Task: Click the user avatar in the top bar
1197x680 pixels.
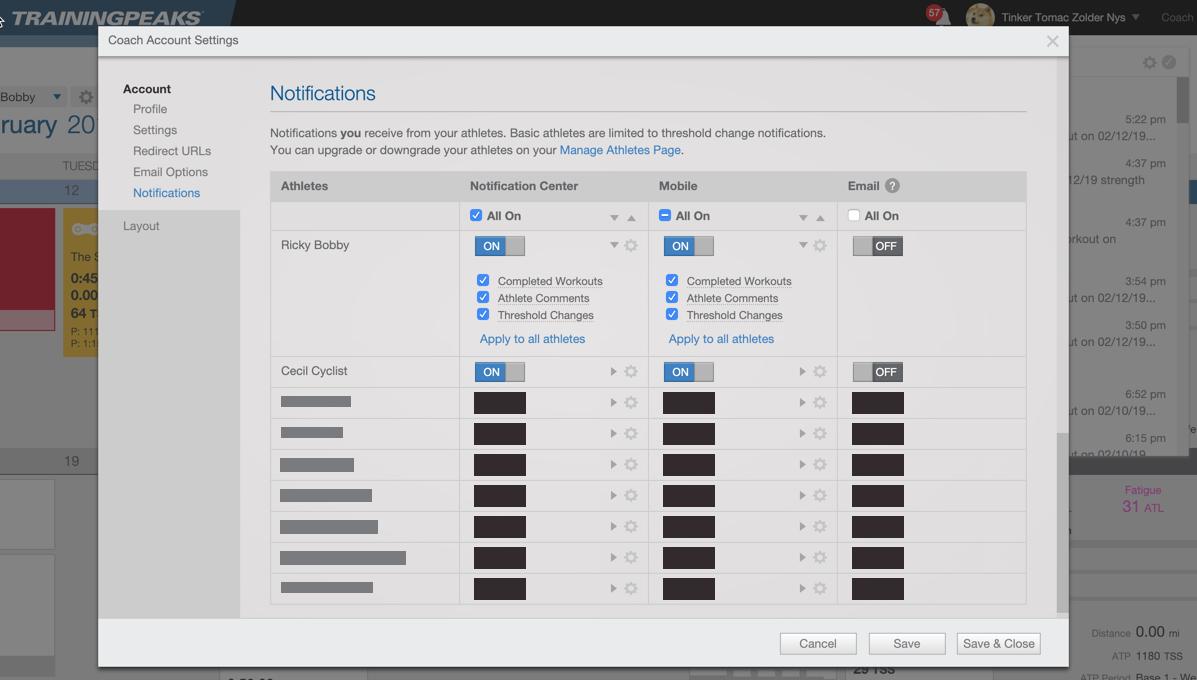Action: pyautogui.click(x=979, y=17)
